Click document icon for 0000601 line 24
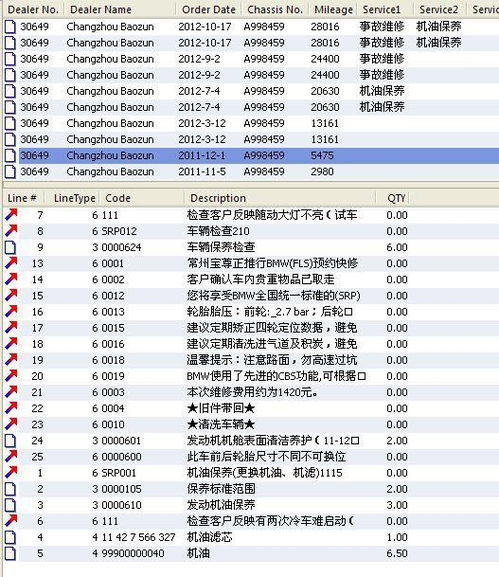499x577 pixels. pyautogui.click(x=10, y=440)
